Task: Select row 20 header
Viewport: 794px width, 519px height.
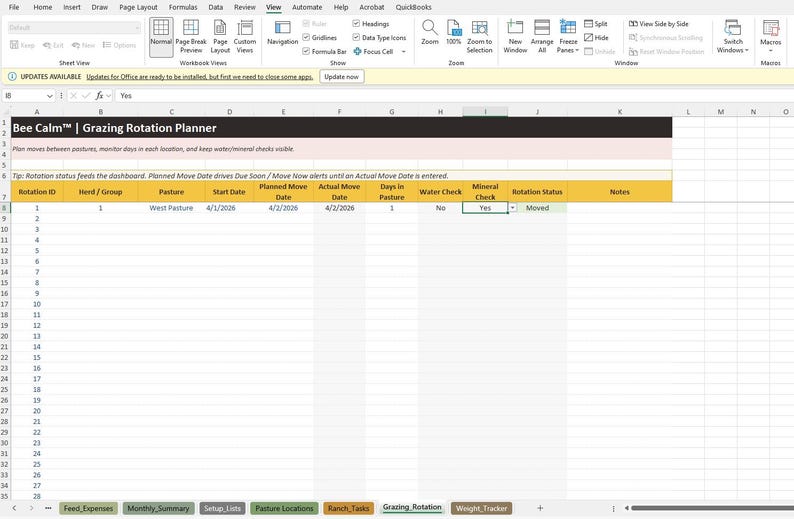Action: (x=5, y=336)
